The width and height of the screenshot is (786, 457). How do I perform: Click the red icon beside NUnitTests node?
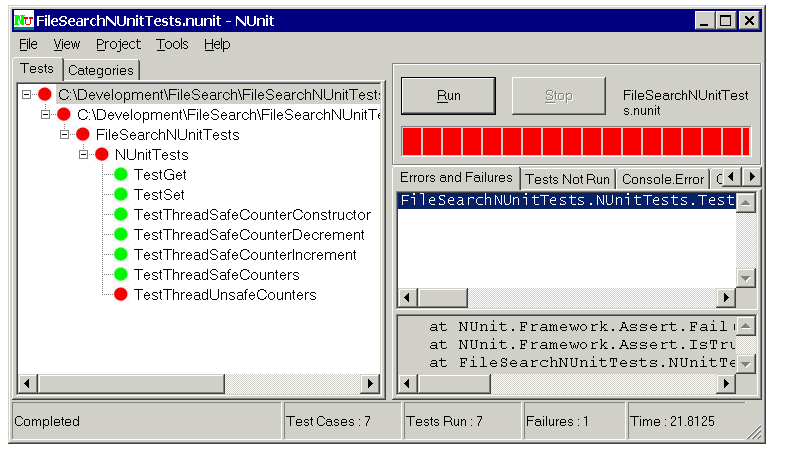coord(101,155)
